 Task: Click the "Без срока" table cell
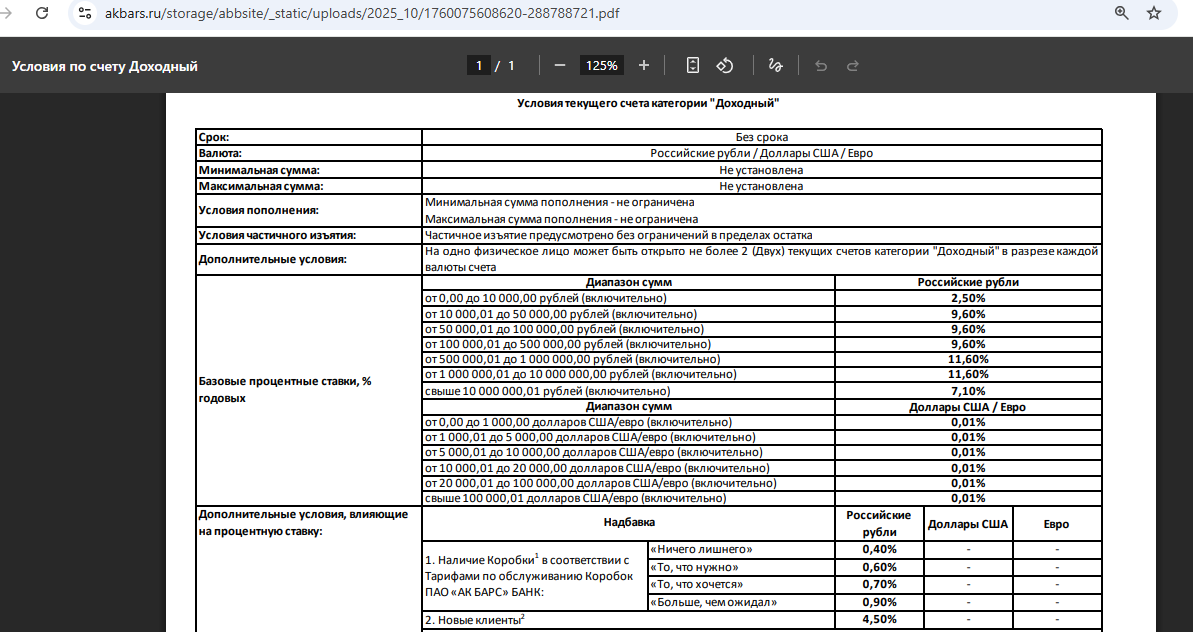[x=761, y=137]
